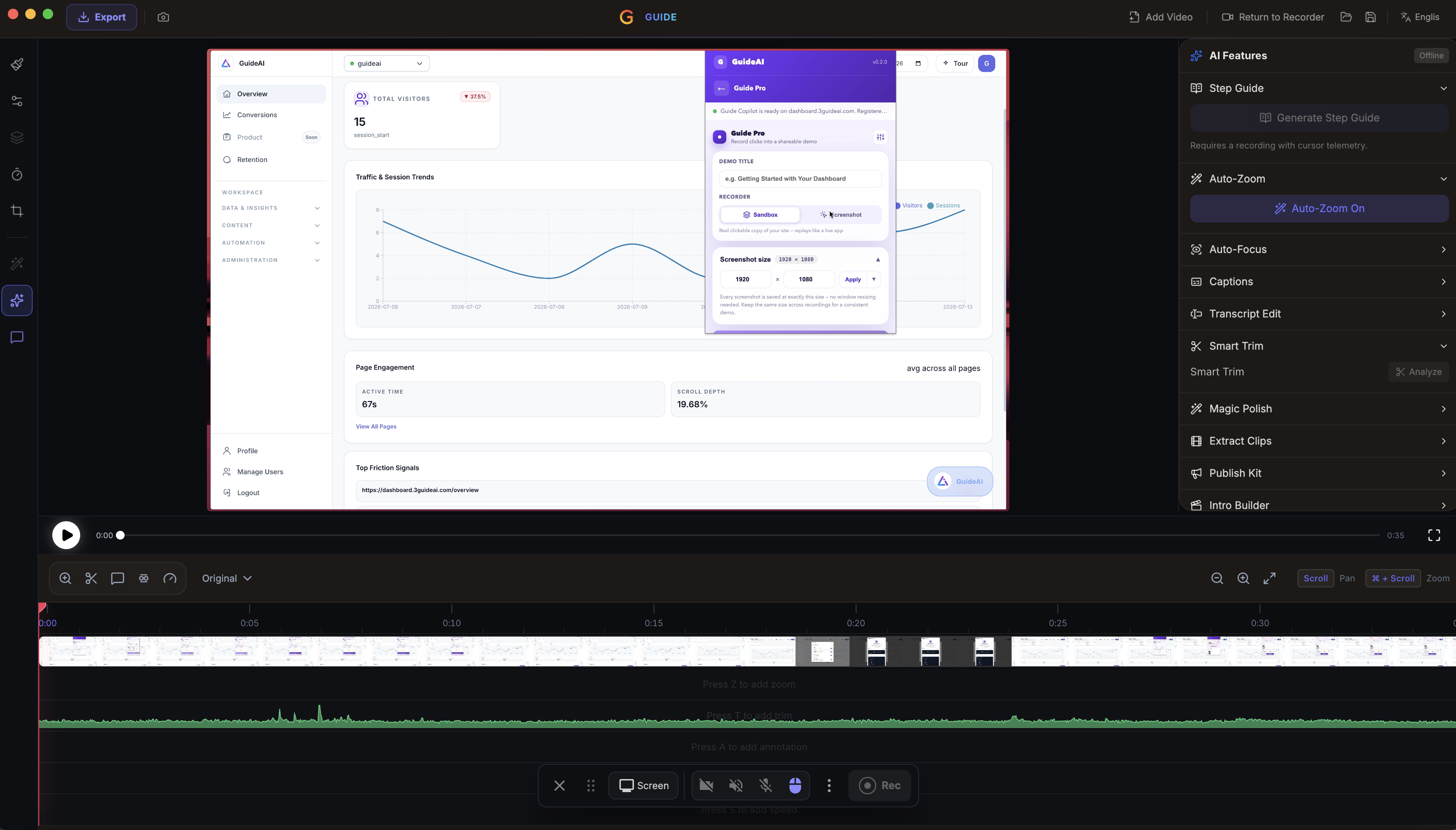Collapse the Step Guide section
This screenshot has width=1456, height=830.
tap(1319, 88)
